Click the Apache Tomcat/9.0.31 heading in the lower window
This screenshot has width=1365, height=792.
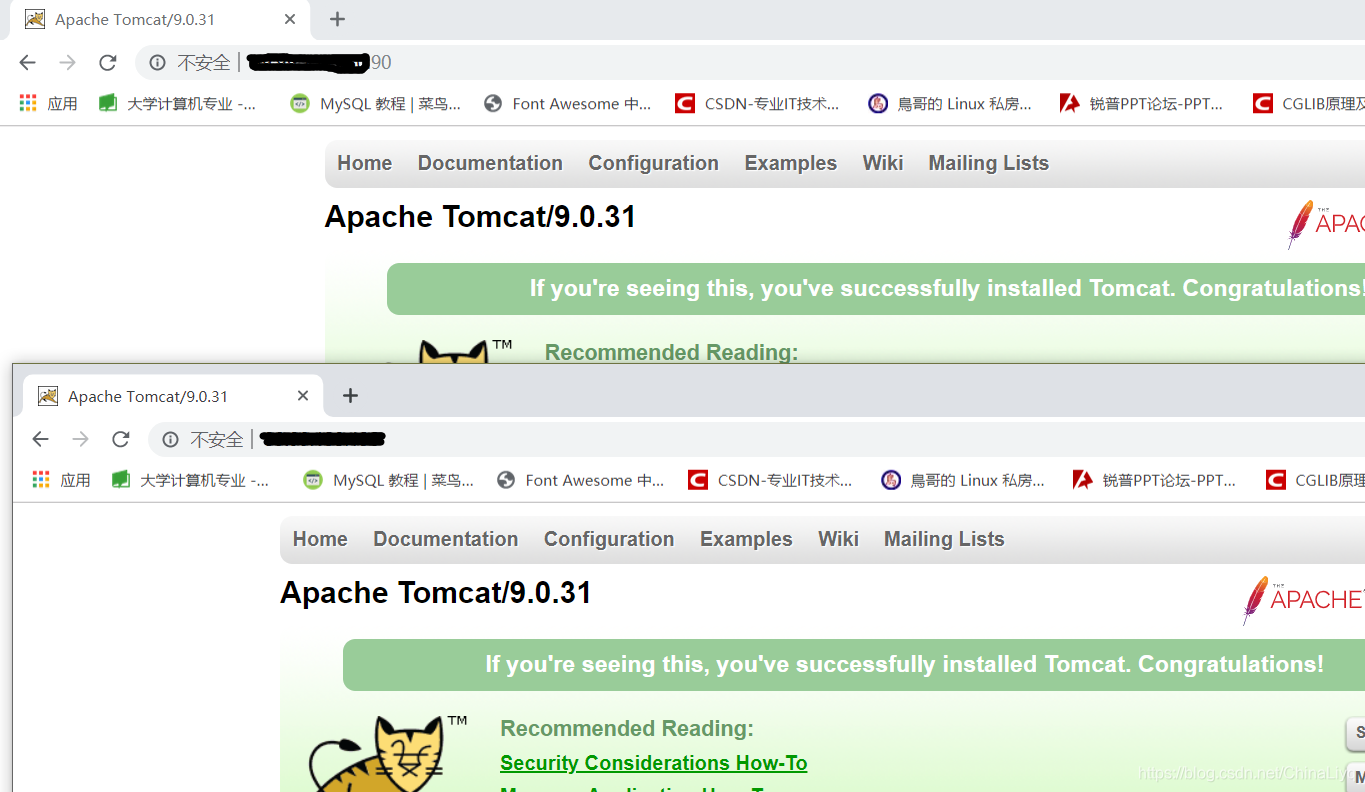point(436,593)
